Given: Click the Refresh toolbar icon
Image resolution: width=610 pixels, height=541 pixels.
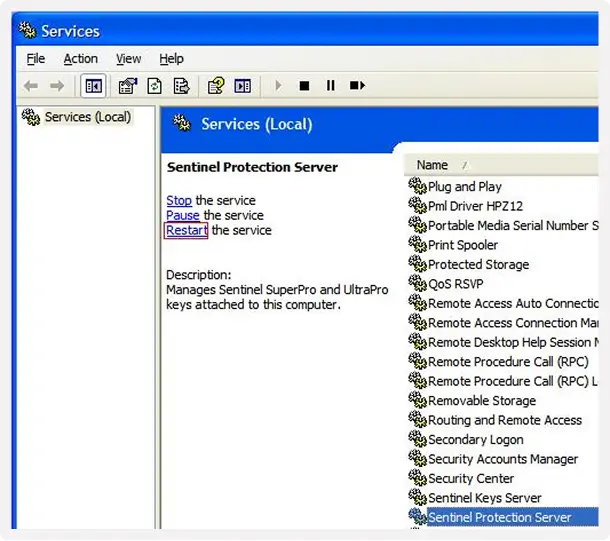Looking at the screenshot, I should [x=154, y=86].
